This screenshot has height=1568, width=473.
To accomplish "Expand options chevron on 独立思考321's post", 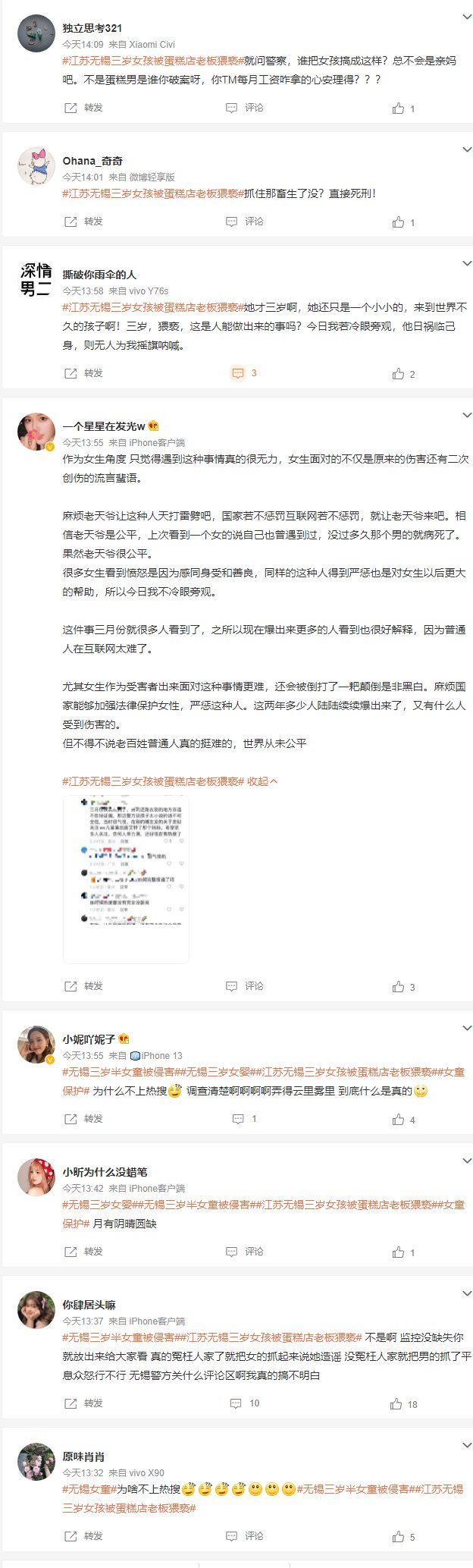I will (466, 16).
